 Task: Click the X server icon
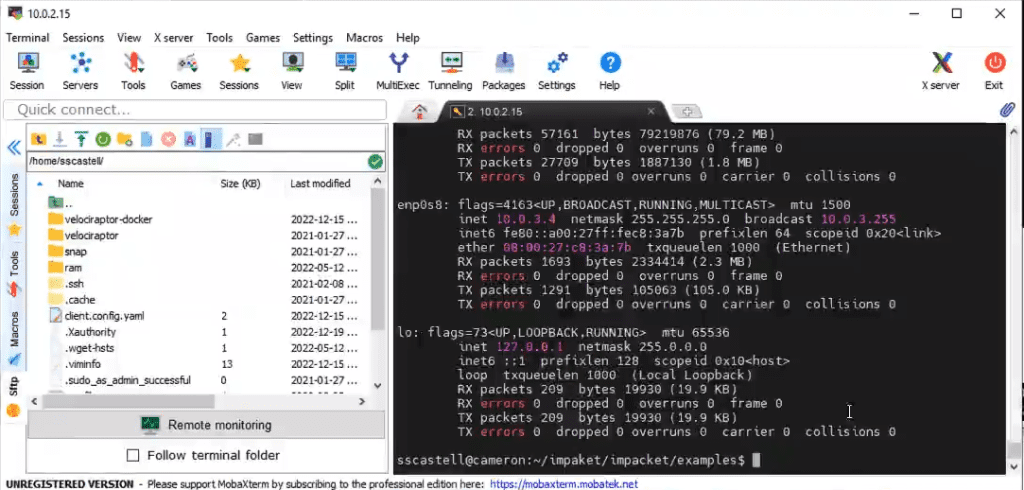940,71
